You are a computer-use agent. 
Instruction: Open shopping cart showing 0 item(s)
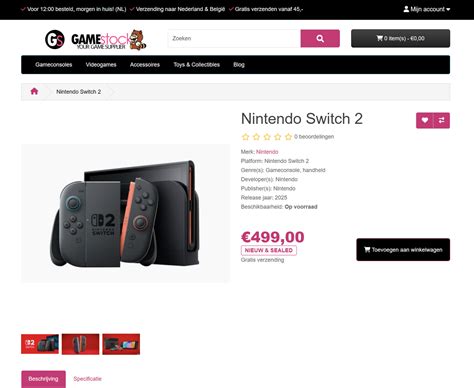coord(400,38)
